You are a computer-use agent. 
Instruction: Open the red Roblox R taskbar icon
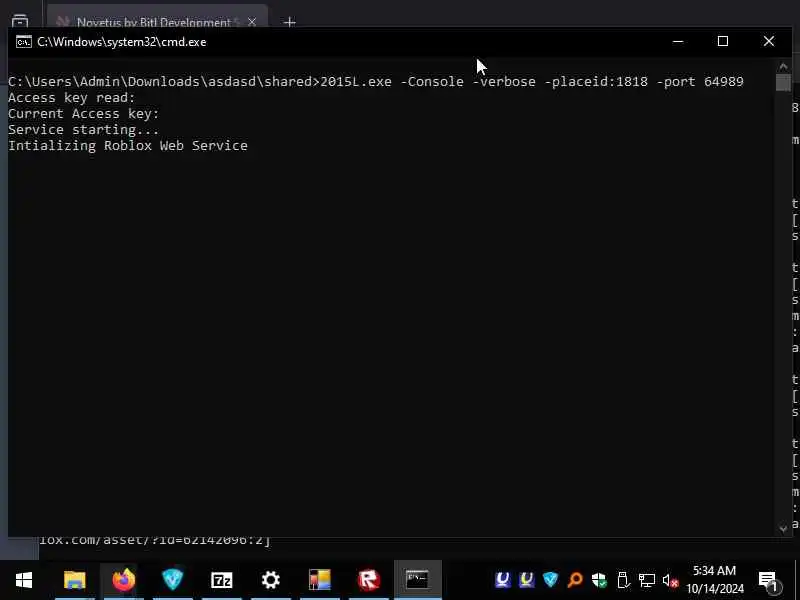[369, 580]
